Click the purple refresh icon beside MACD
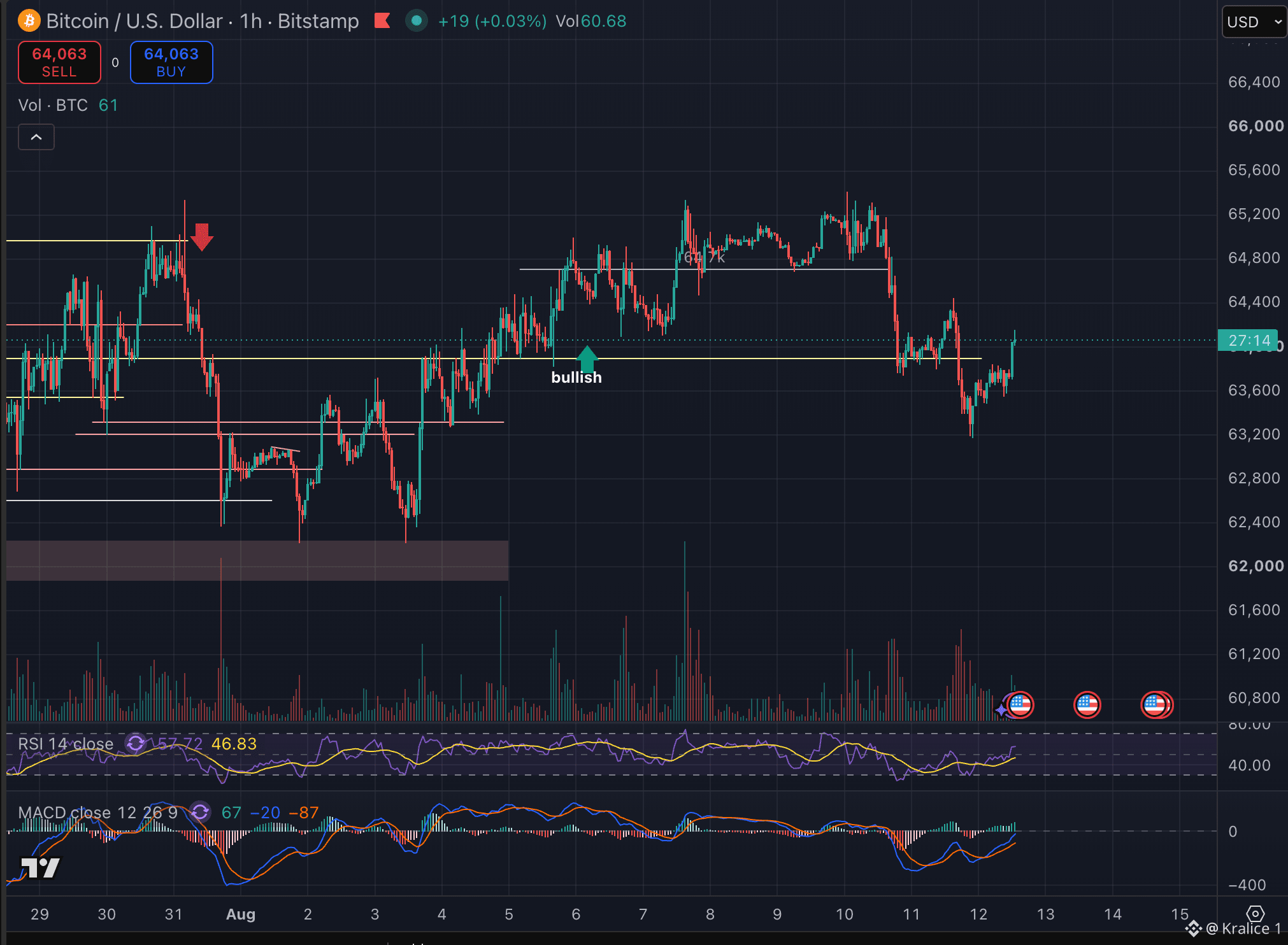This screenshot has width=1288, height=945. coord(200,812)
